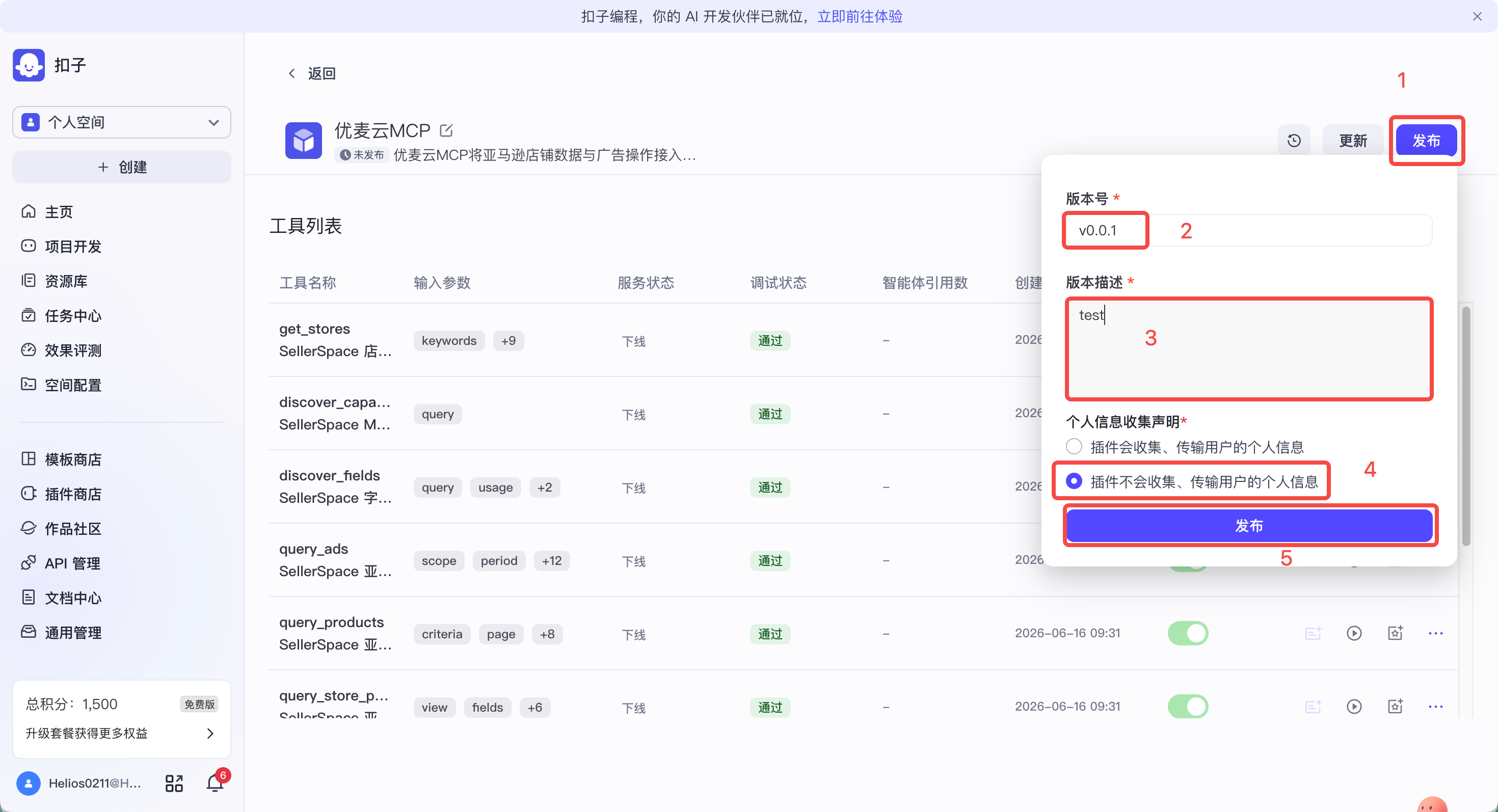This screenshot has height=812, width=1498.
Task: Select 插件会收集、传输用户的个人信息 radio
Action: coord(1074,447)
